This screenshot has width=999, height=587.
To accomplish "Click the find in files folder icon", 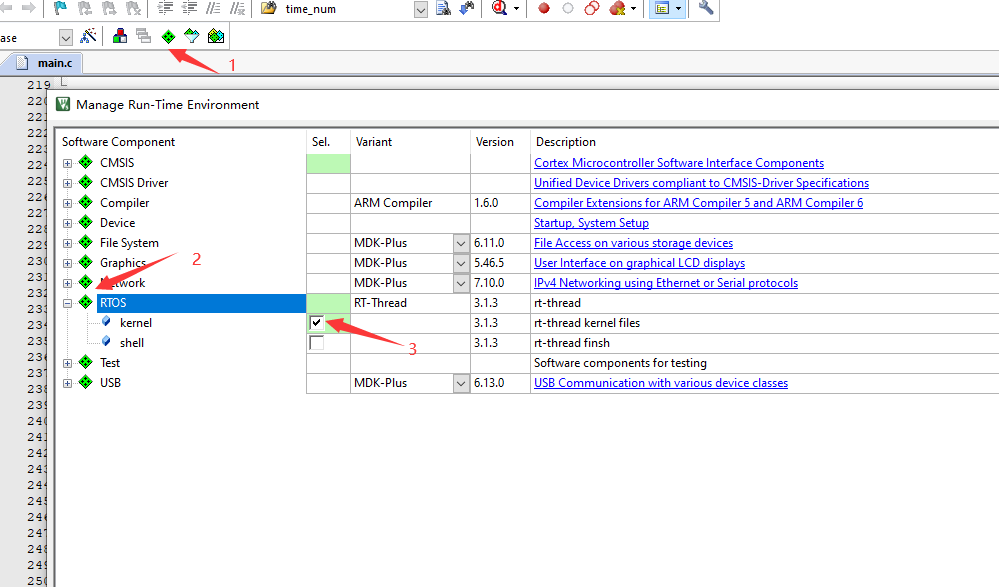I will tap(269, 8).
